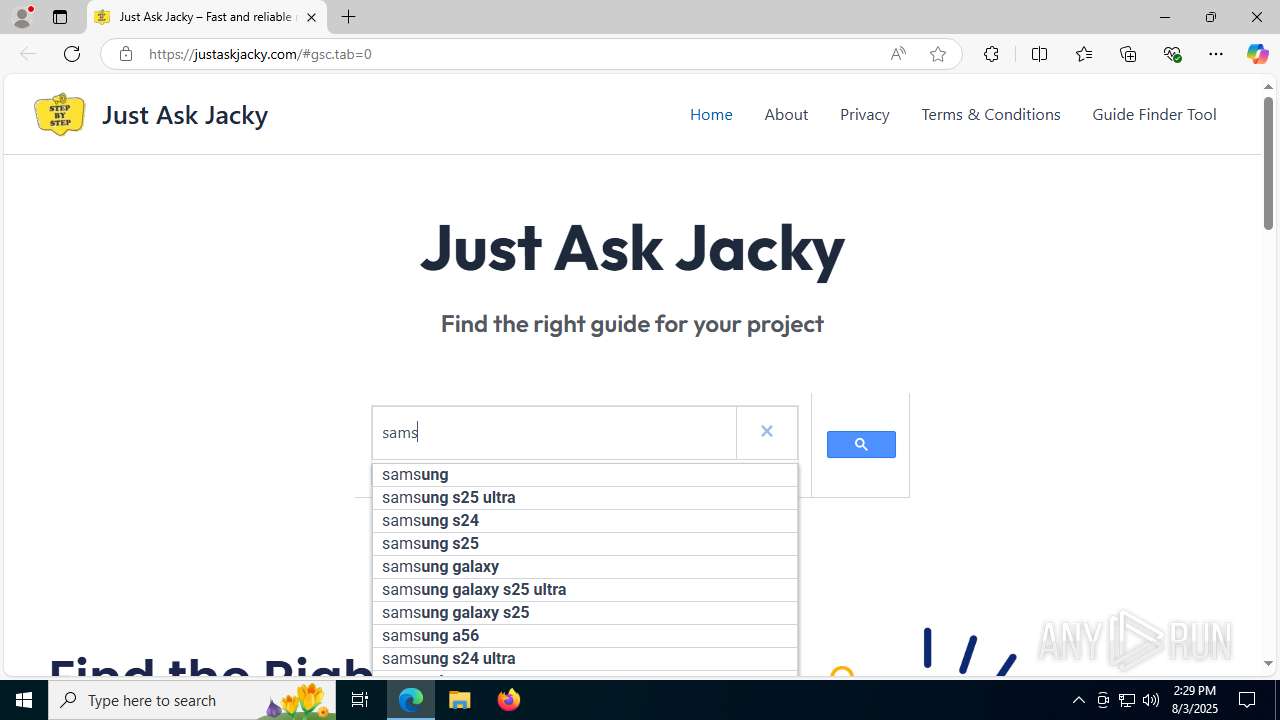Toggle the Split screen button

point(1039,54)
